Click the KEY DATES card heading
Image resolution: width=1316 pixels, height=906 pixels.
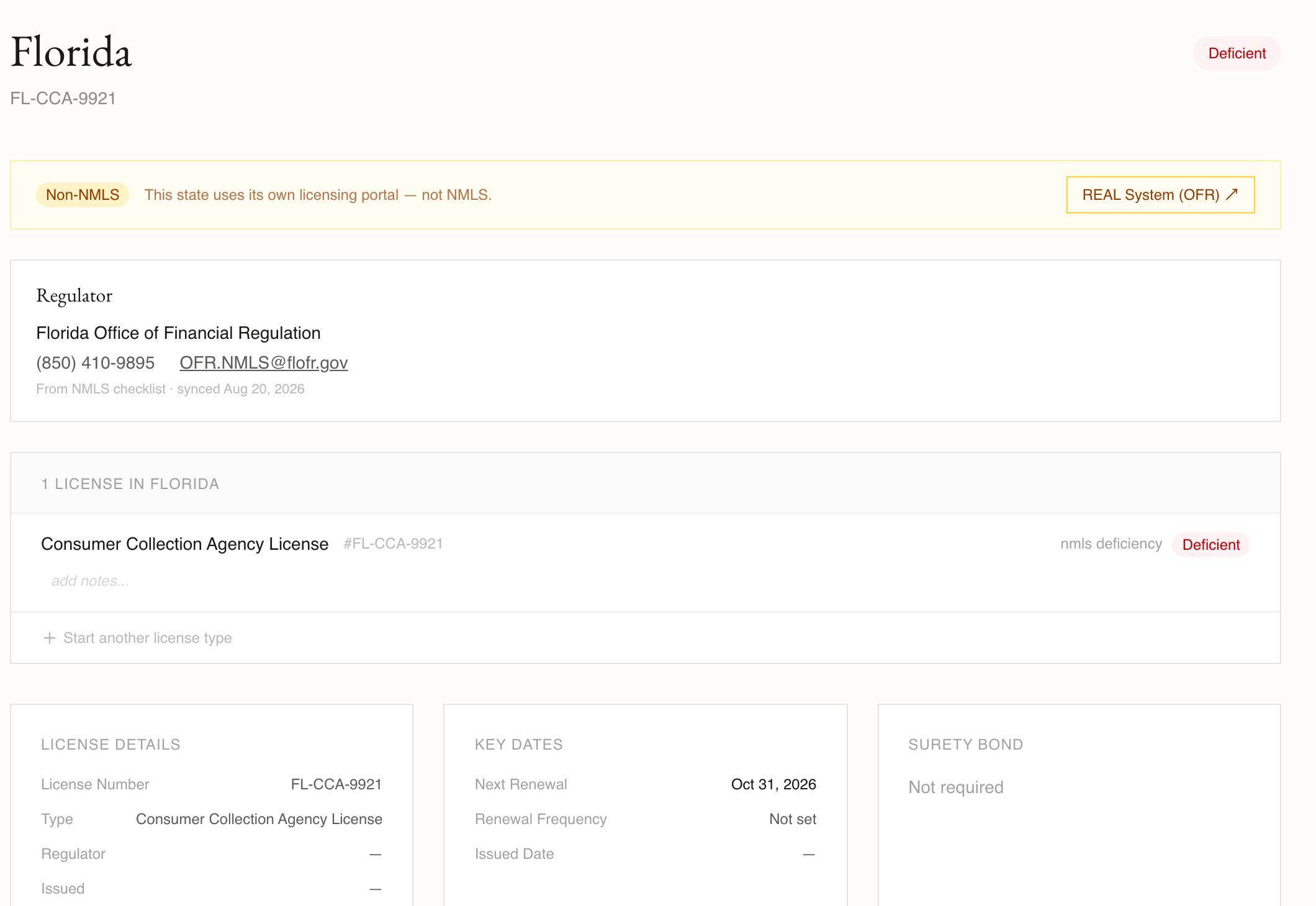coord(519,745)
